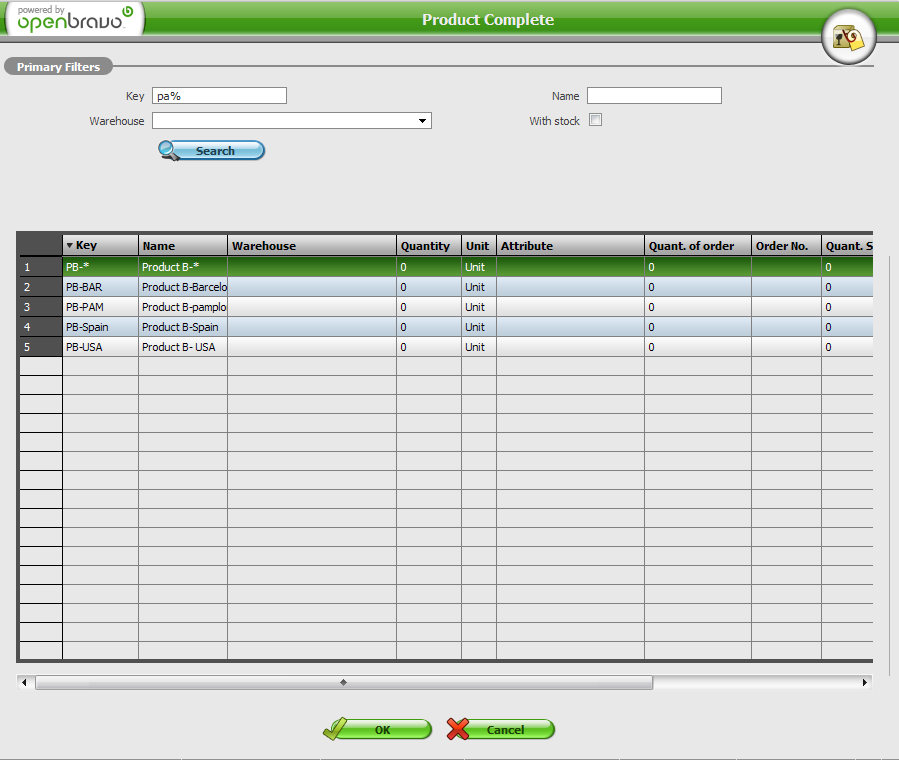Viewport: 899px width, 760px height.
Task: Click the product selector icon in header
Action: (849, 37)
